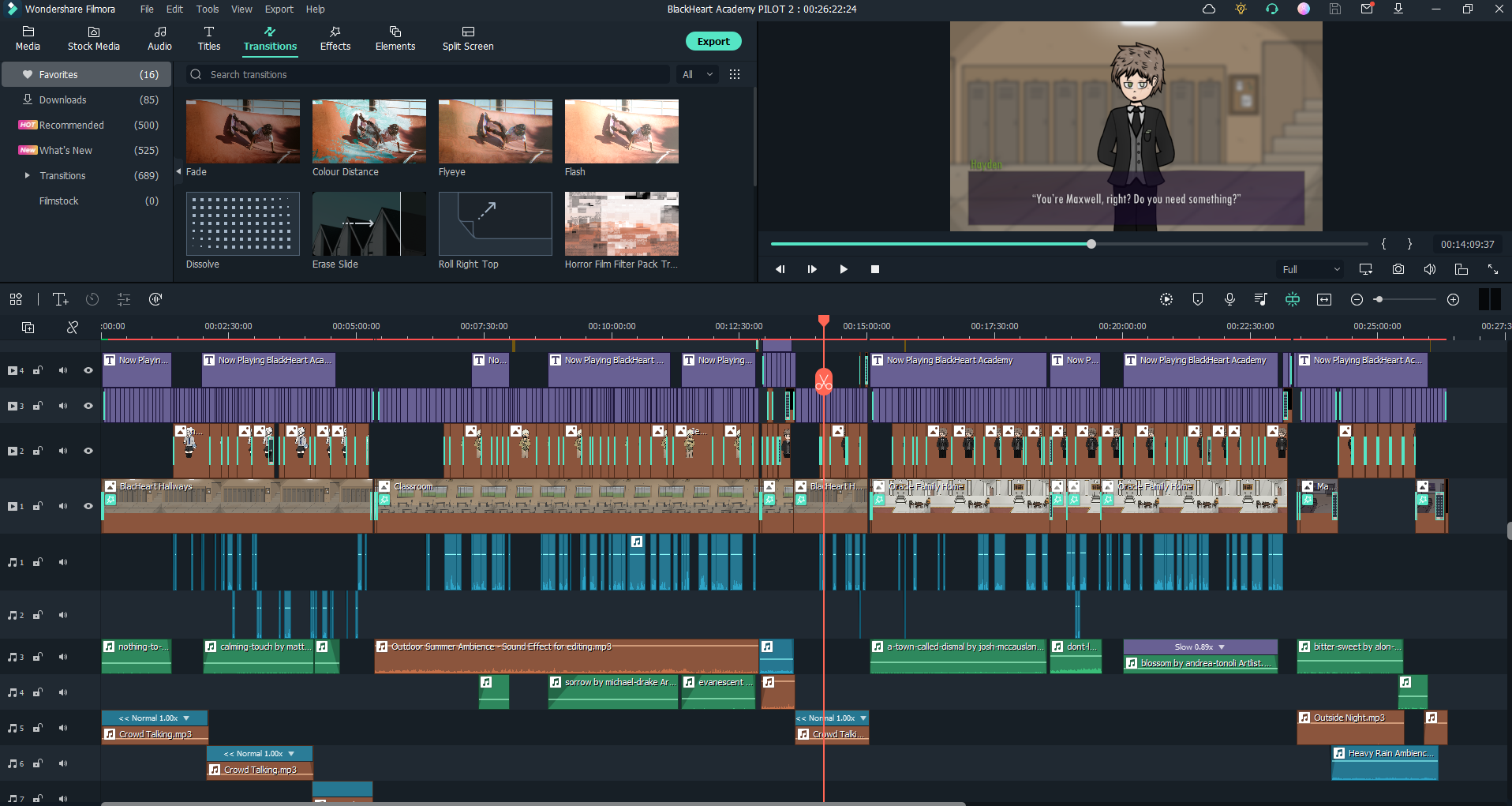Open the View menu
The height and width of the screenshot is (806, 1512).
[241, 9]
